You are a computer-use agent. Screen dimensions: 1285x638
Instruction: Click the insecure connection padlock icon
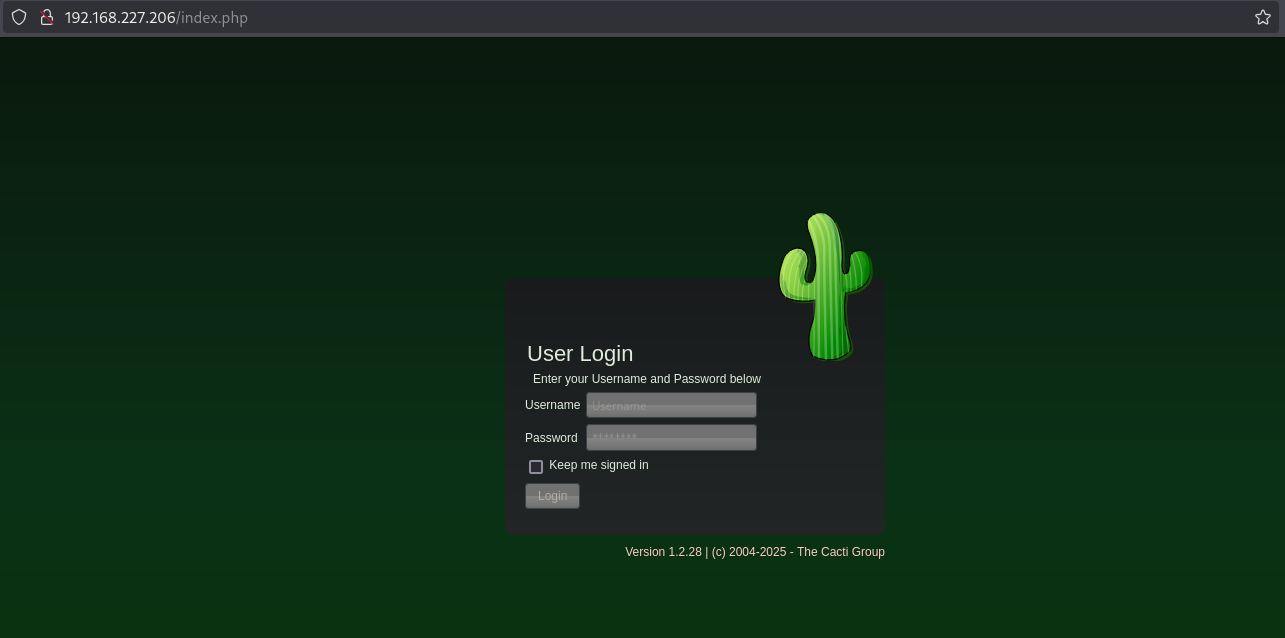[45, 17]
